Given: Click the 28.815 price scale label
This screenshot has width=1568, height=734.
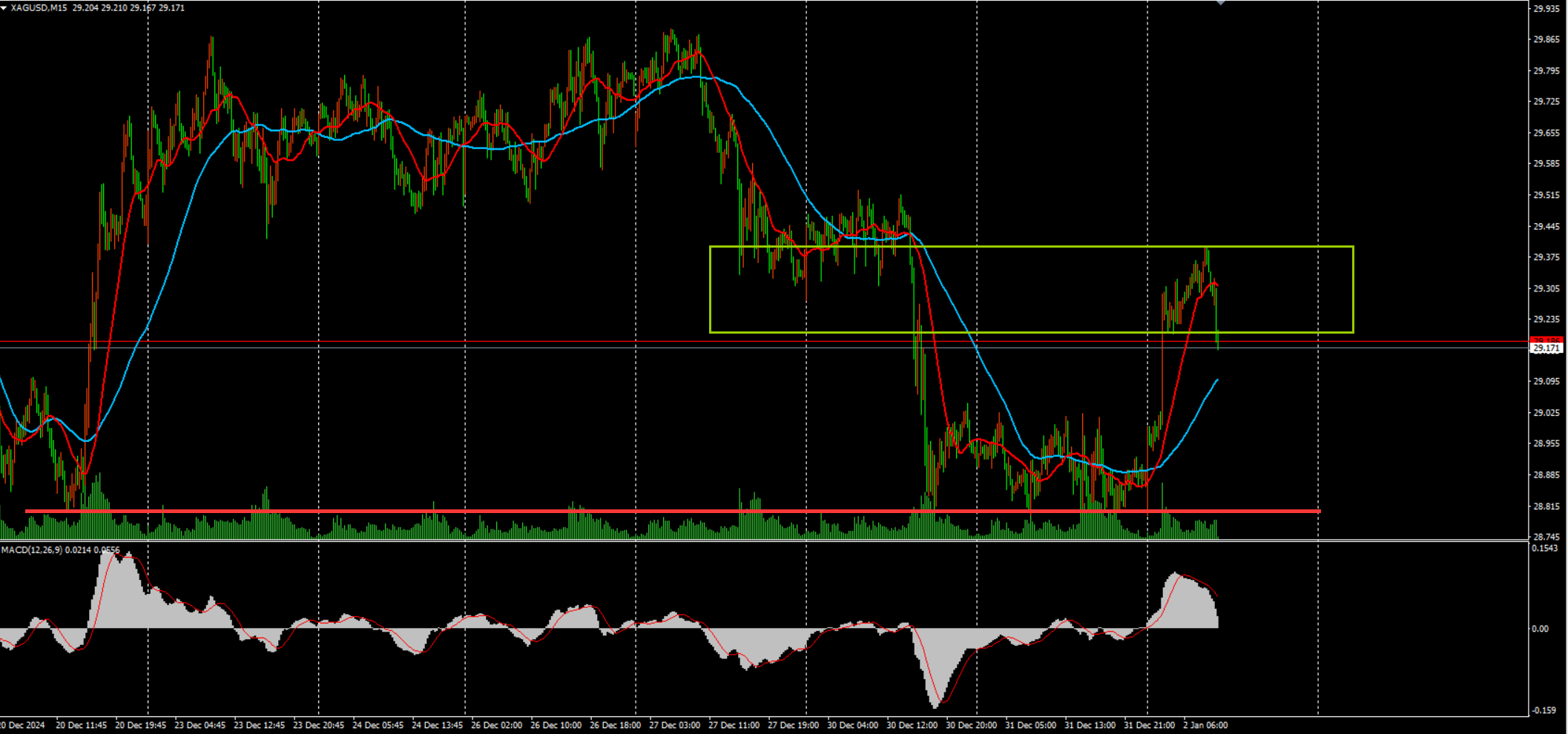Looking at the screenshot, I should tap(1546, 506).
